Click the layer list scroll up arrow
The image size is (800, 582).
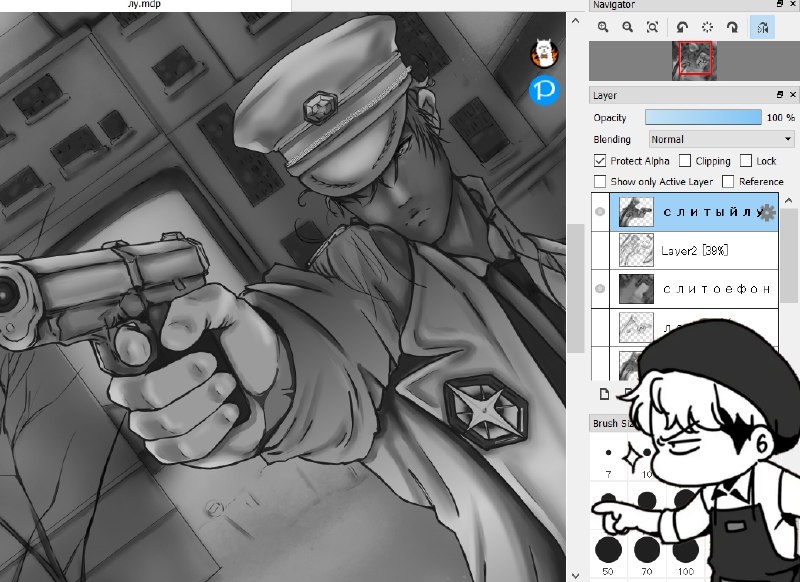(x=788, y=200)
